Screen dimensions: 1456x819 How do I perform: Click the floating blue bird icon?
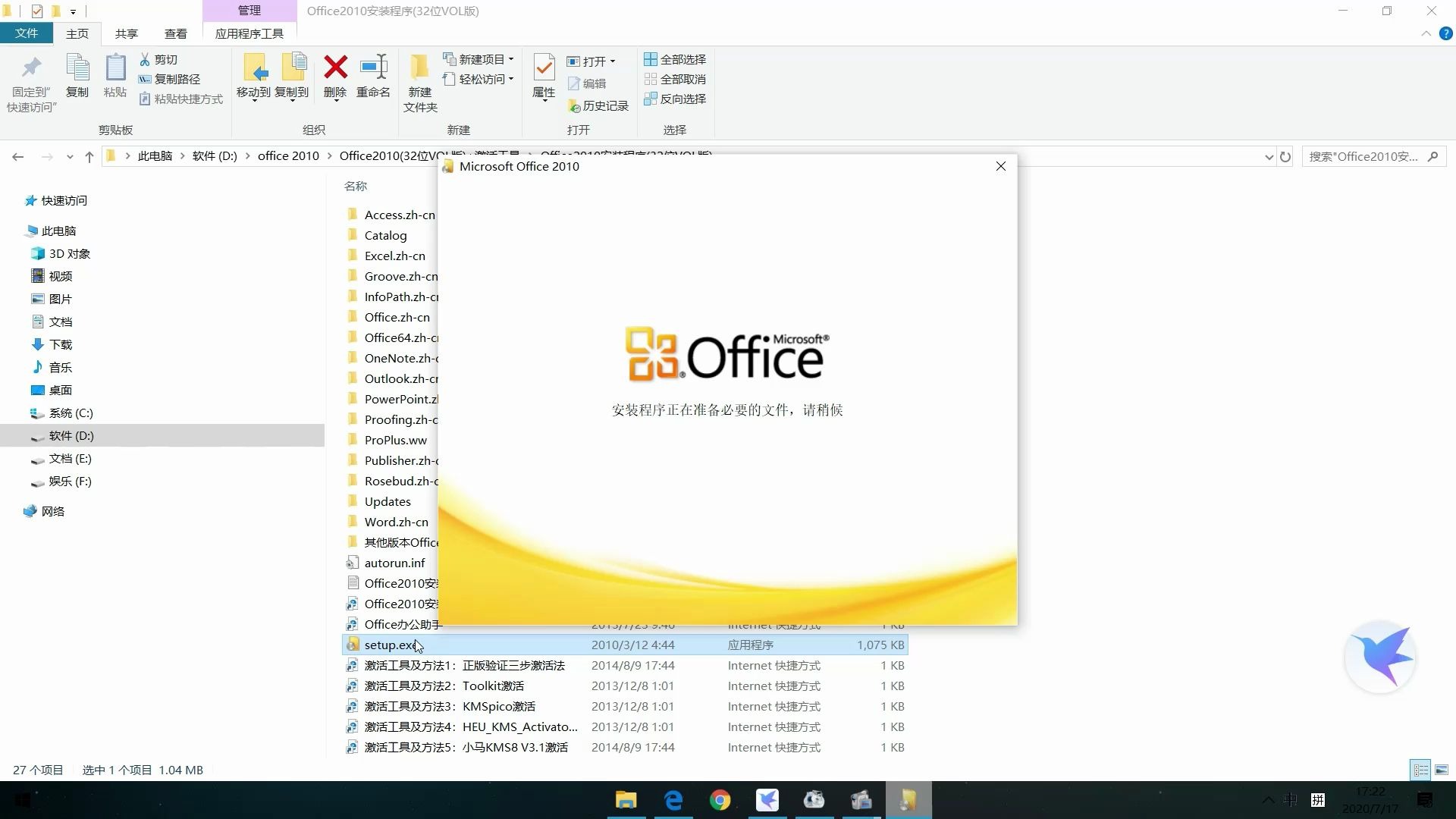1380,657
